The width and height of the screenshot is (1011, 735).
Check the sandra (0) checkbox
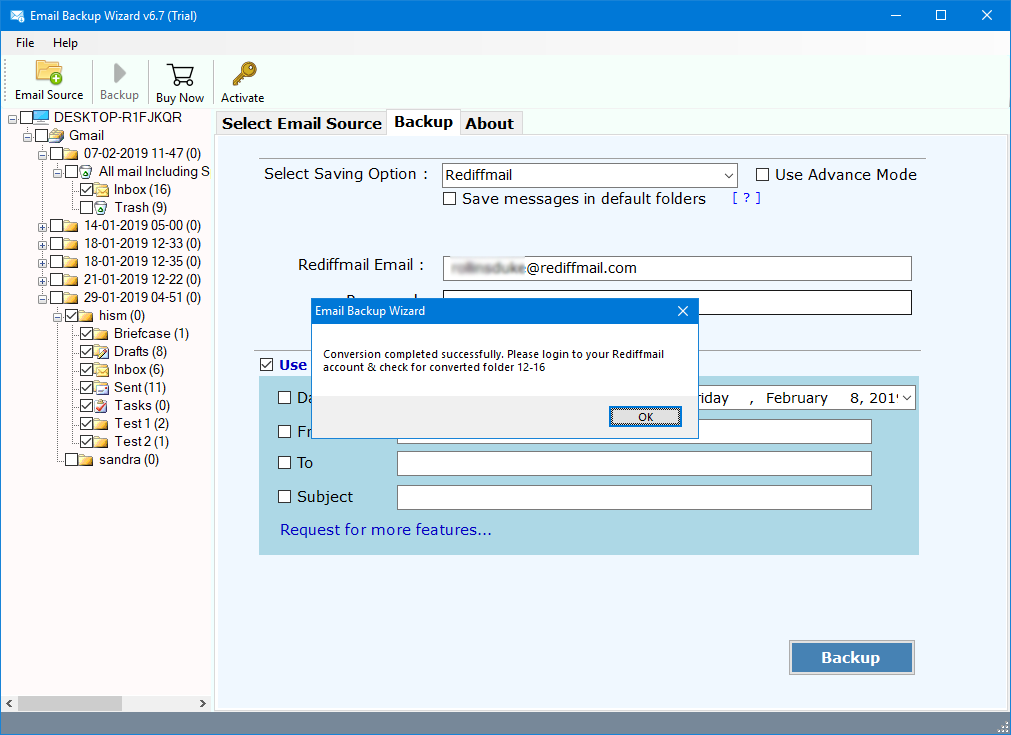[x=72, y=460]
